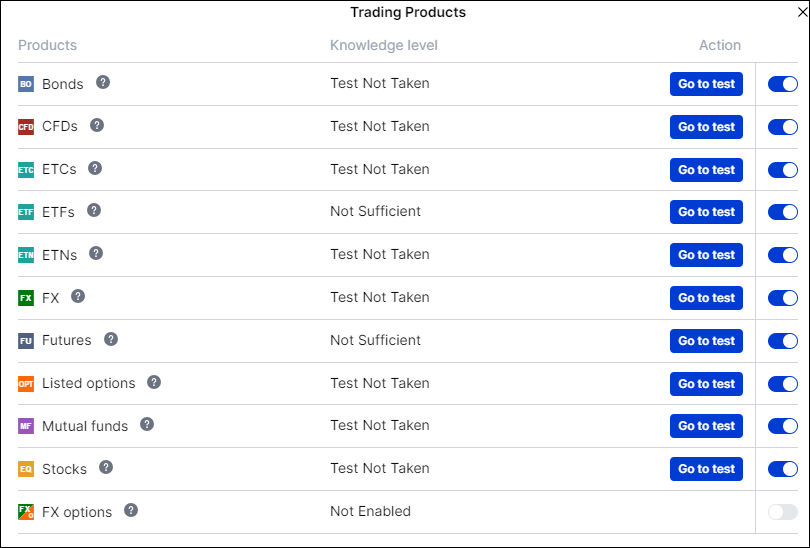
Task: Go to test for CFDs
Action: (706, 127)
